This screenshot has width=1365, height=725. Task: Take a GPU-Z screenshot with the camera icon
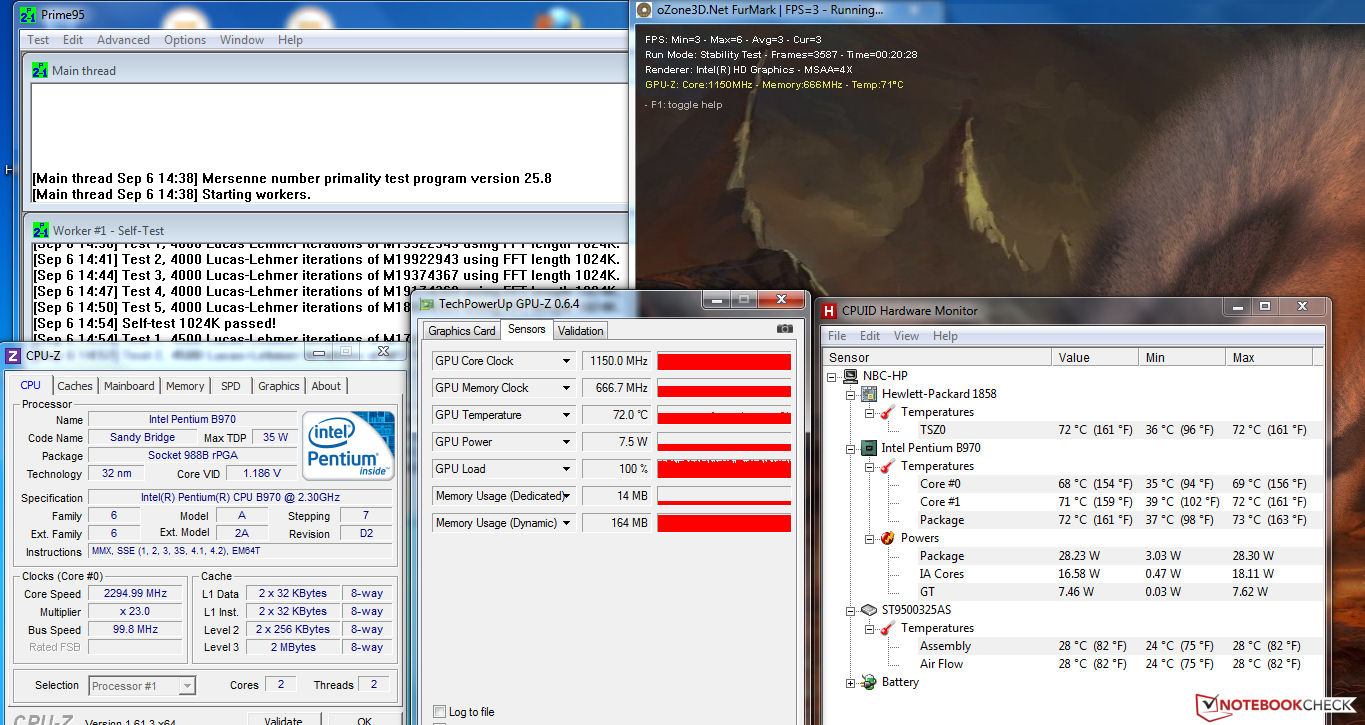click(785, 329)
